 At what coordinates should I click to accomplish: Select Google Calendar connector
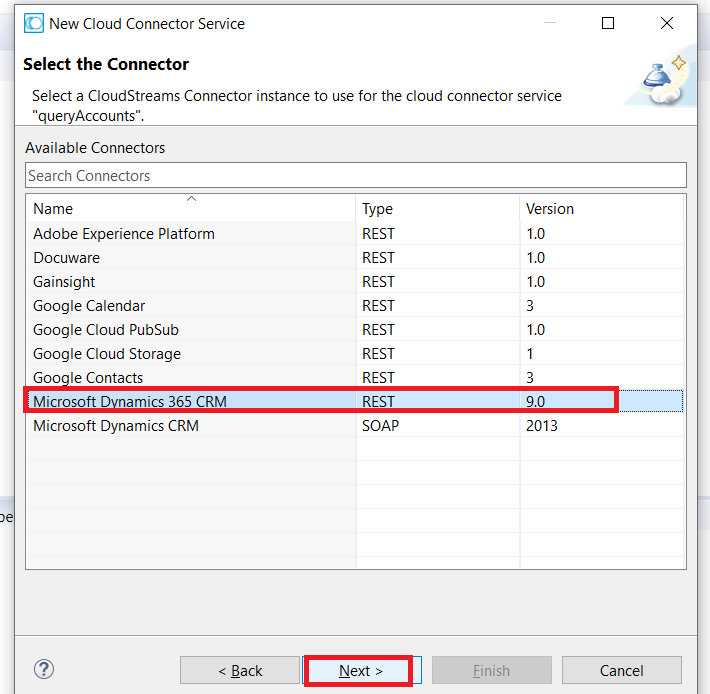pos(355,306)
